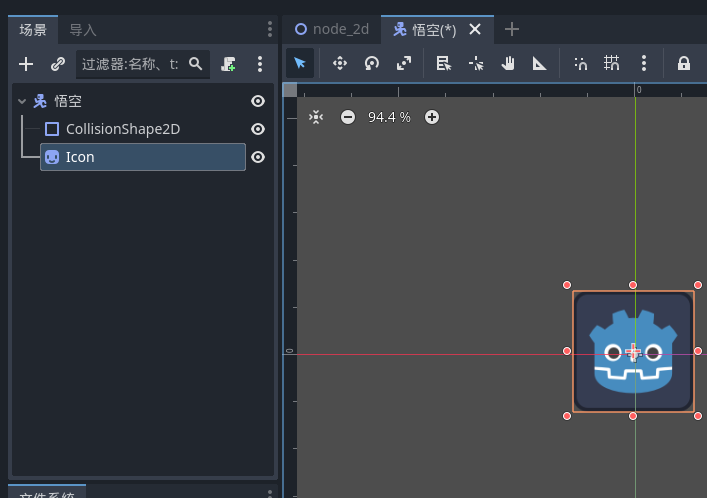Viewport: 707px width, 498px height.
Task: Collapse the 悟空 root node tree
Action: [x=22, y=101]
